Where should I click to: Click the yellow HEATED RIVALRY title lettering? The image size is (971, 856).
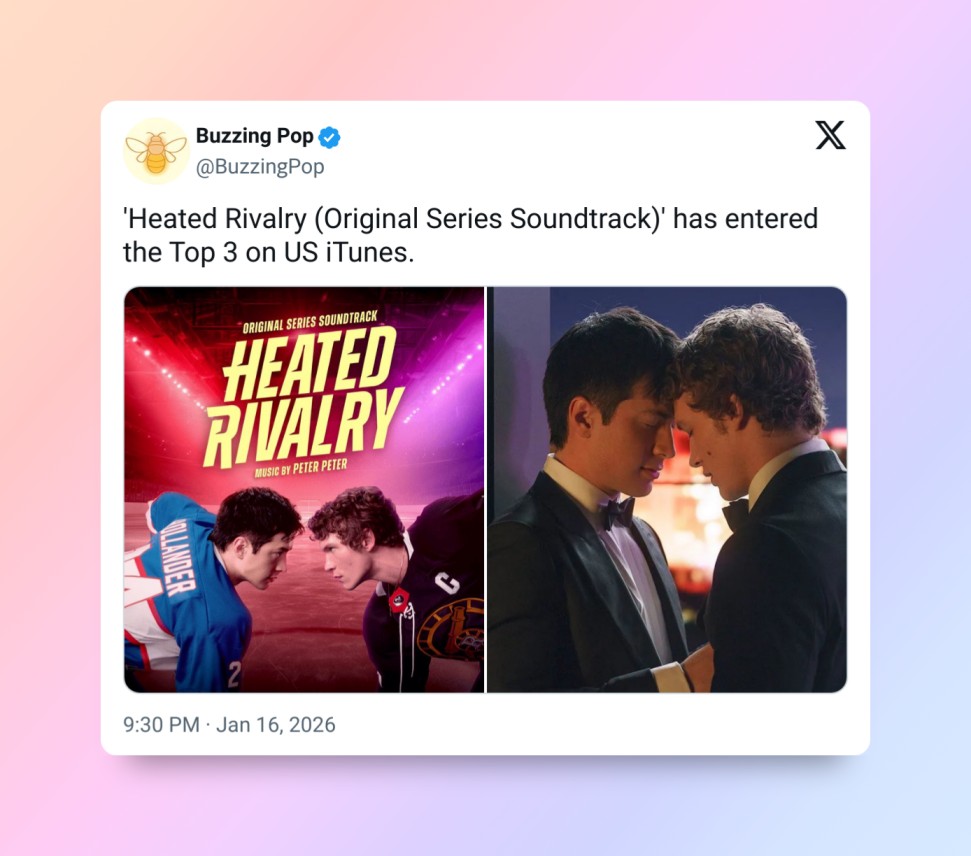[303, 396]
